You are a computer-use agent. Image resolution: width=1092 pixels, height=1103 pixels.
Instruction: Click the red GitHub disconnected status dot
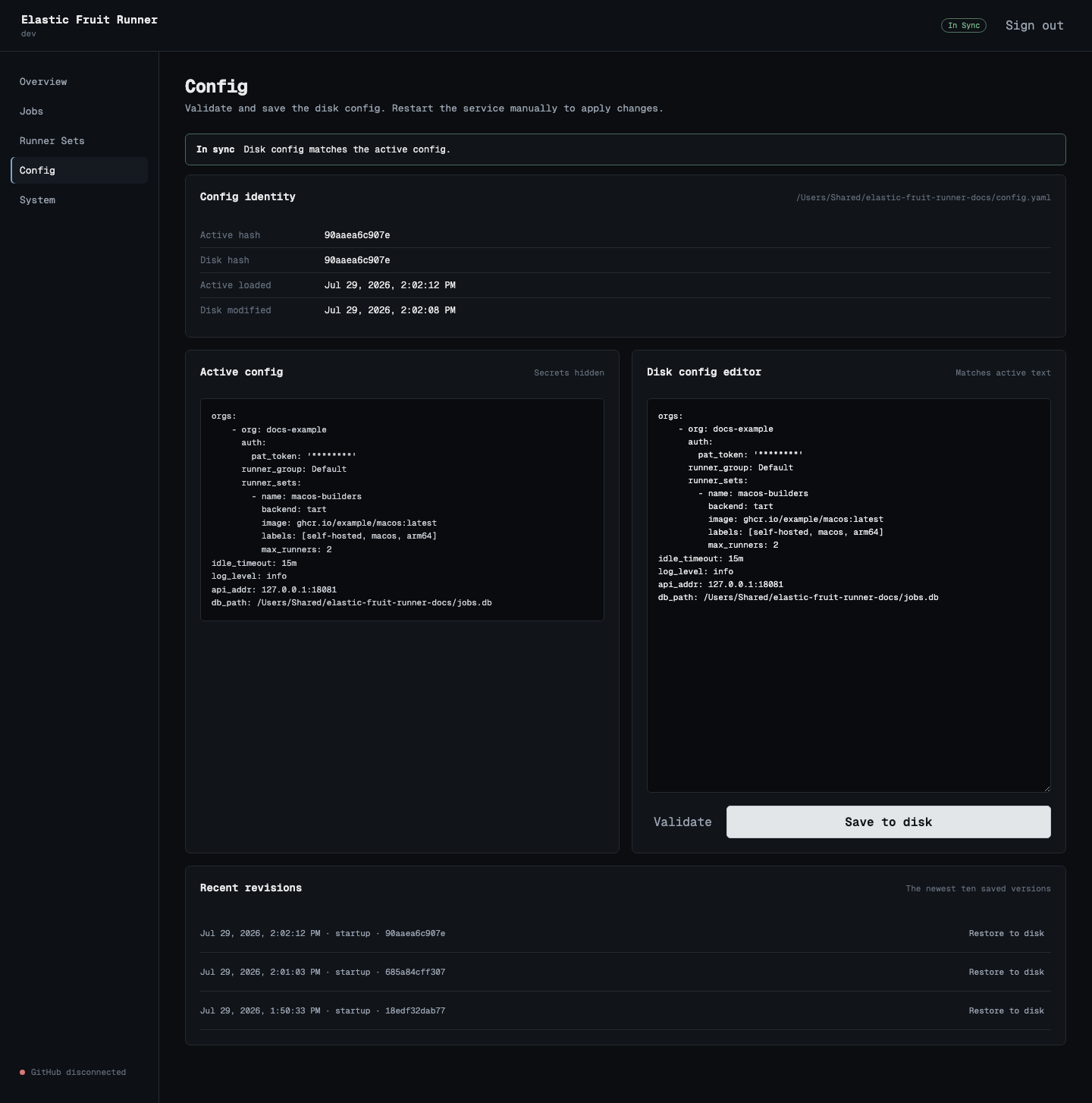[23, 1073]
